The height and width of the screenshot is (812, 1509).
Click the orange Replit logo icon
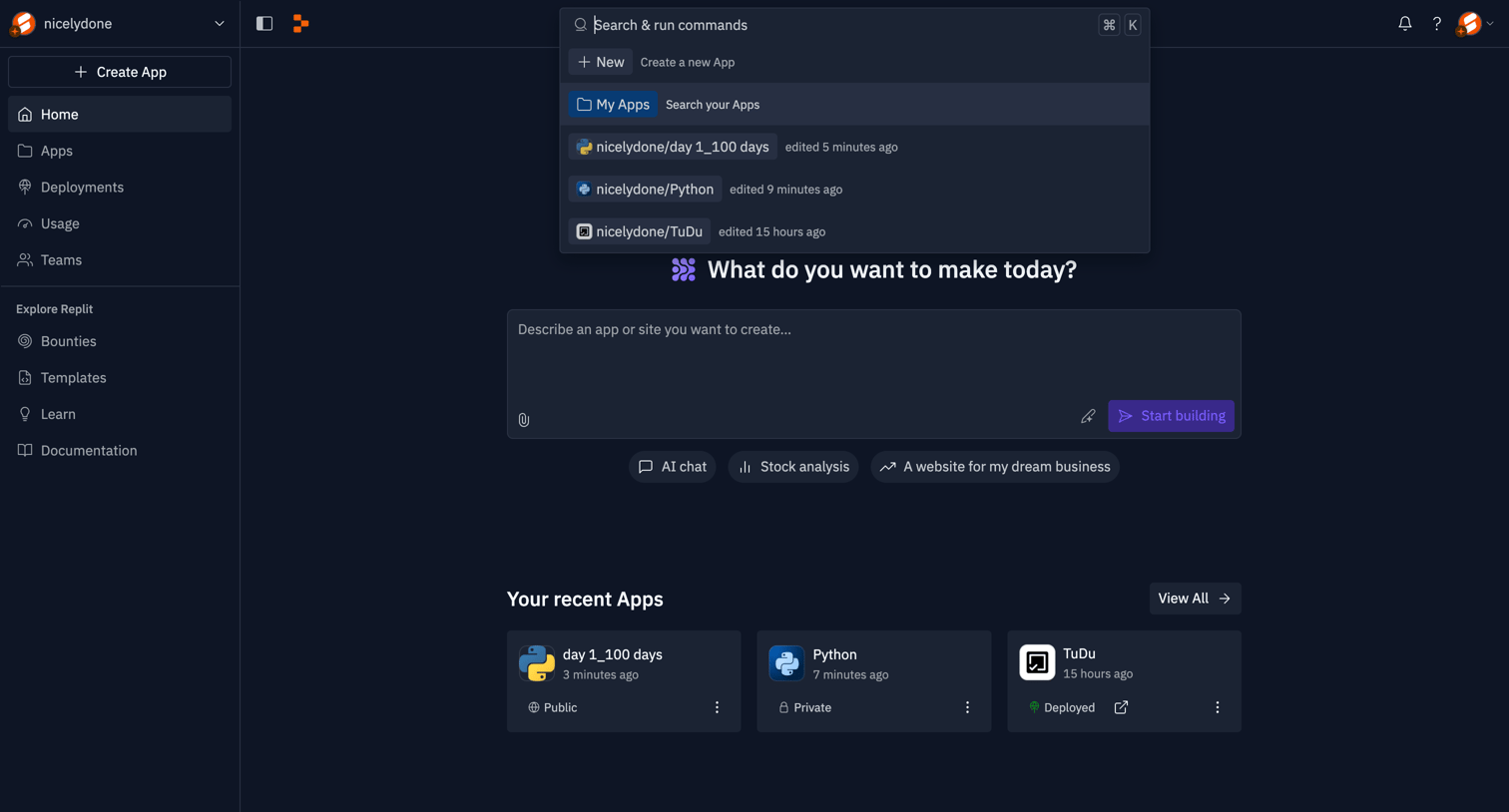[300, 24]
